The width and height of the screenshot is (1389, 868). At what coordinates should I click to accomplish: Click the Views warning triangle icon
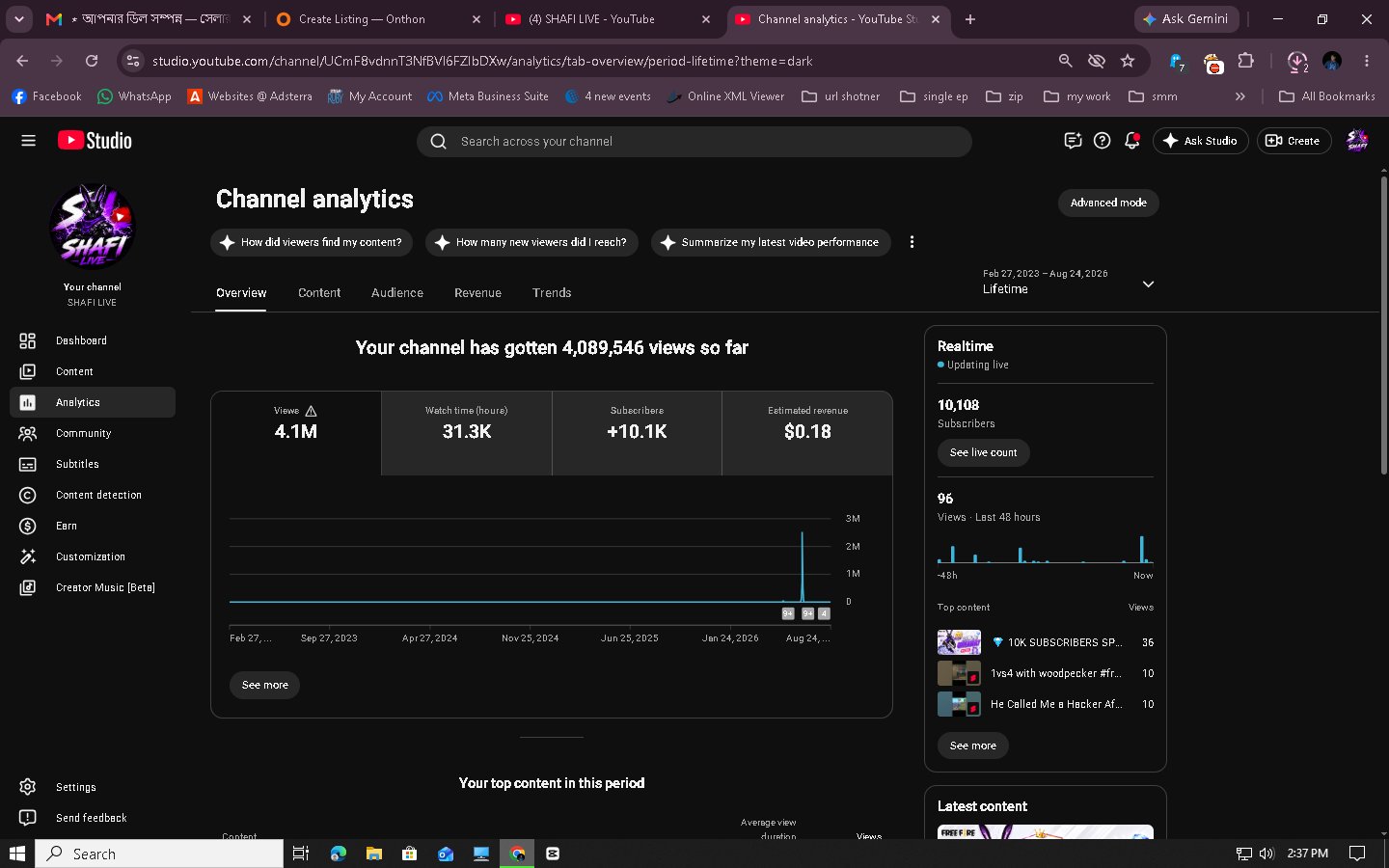point(311,411)
